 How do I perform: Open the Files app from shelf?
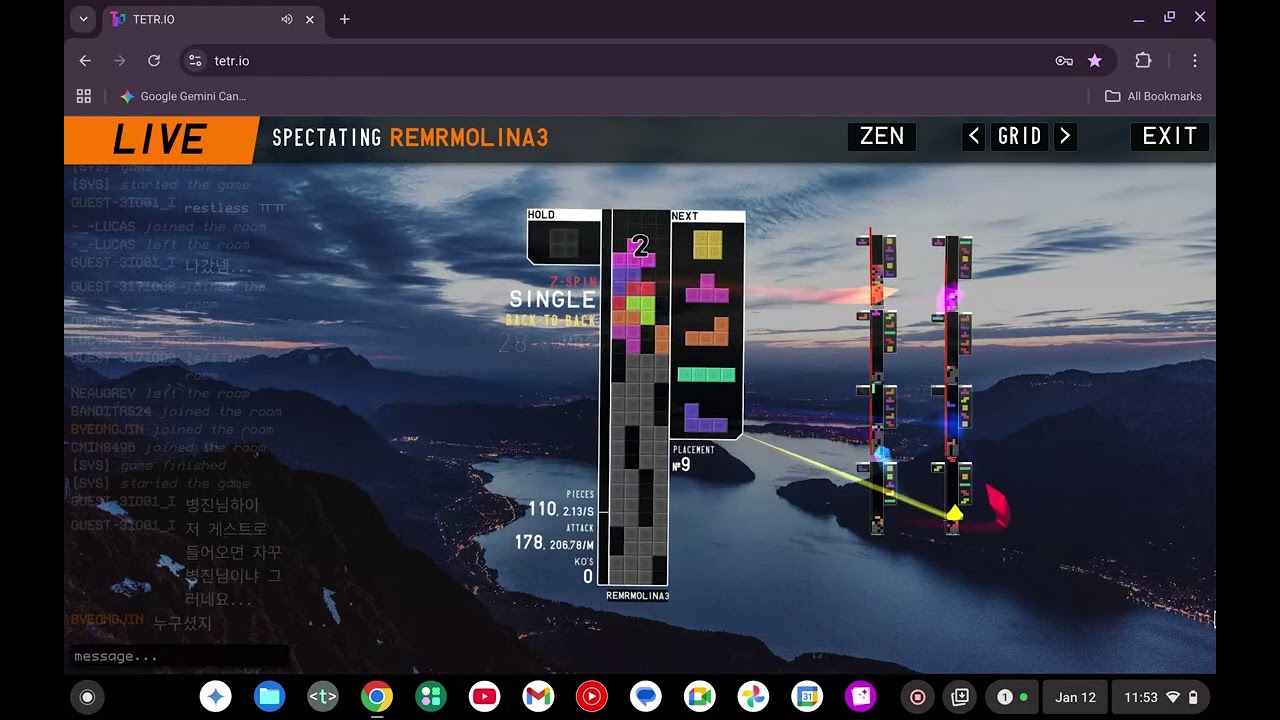pyautogui.click(x=269, y=697)
